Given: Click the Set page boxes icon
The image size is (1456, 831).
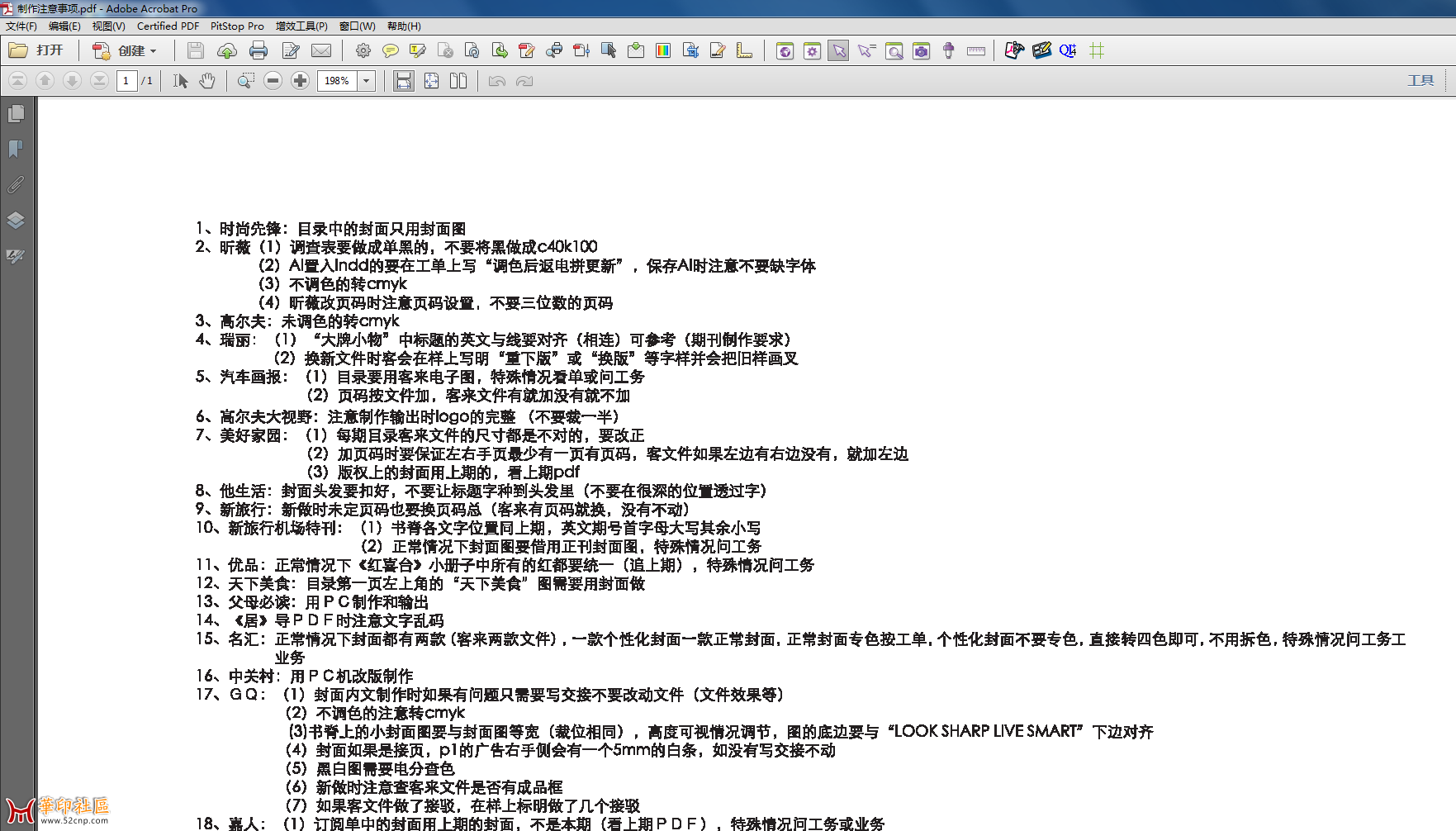Looking at the screenshot, I should pos(690,50).
